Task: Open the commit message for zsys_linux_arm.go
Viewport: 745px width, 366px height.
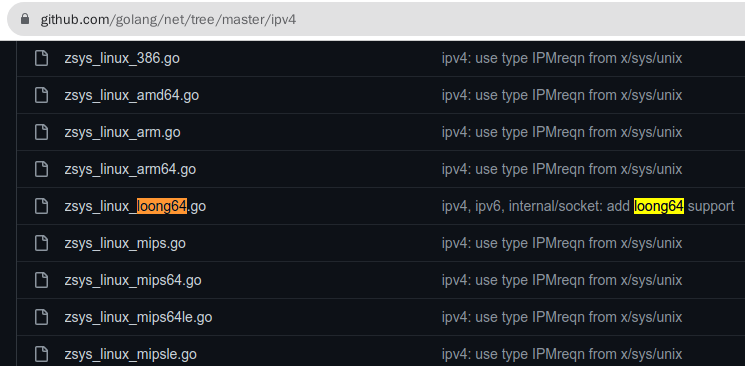Action: tap(562, 132)
